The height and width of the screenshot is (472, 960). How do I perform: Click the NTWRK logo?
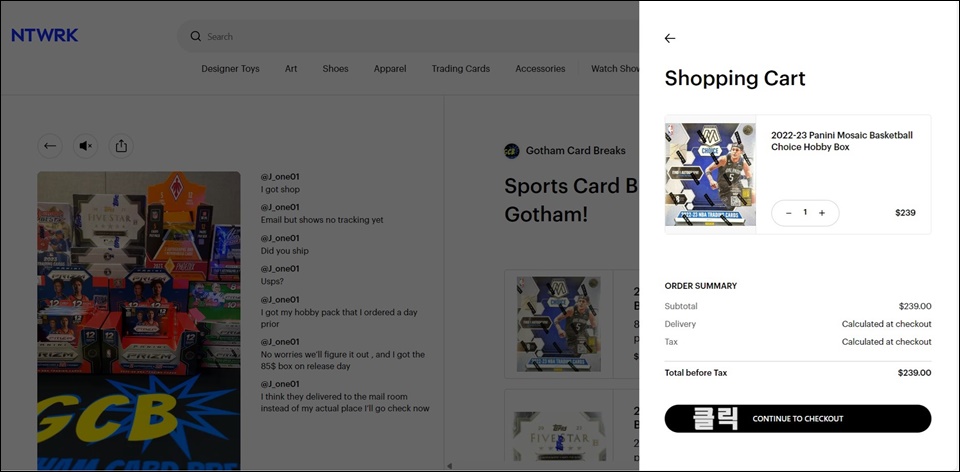pos(45,36)
